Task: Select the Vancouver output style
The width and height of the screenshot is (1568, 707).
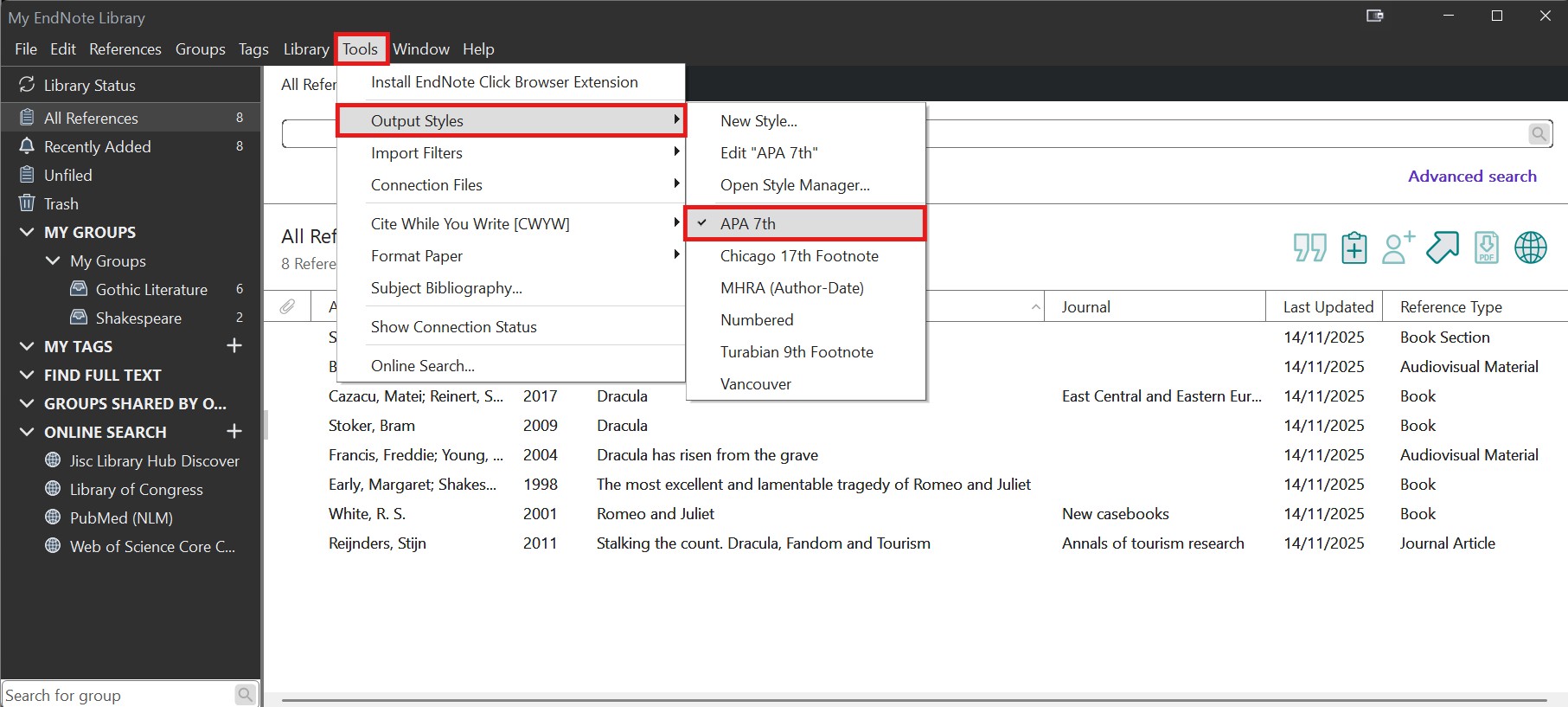Action: 805,383
